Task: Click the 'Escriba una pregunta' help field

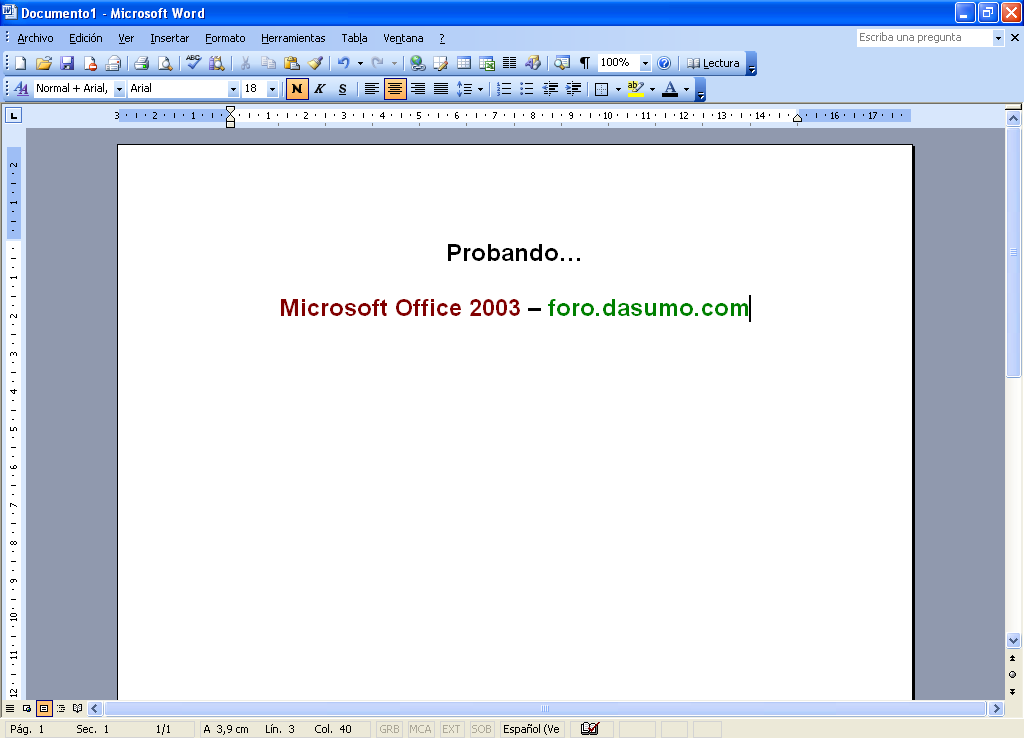Action: tap(923, 37)
